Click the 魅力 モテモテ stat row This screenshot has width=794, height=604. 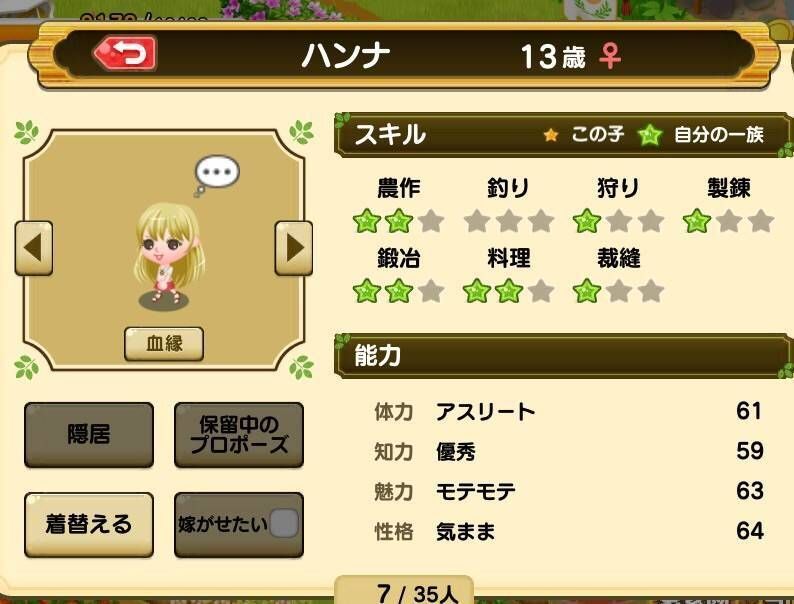[x=568, y=491]
